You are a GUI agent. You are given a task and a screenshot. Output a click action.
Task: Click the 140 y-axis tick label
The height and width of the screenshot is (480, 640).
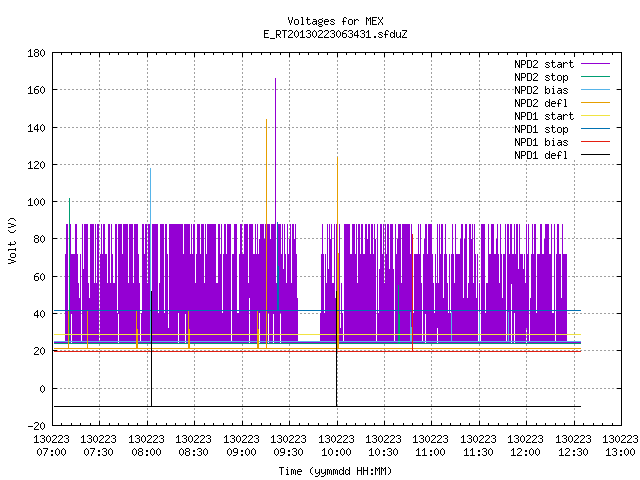(36, 128)
